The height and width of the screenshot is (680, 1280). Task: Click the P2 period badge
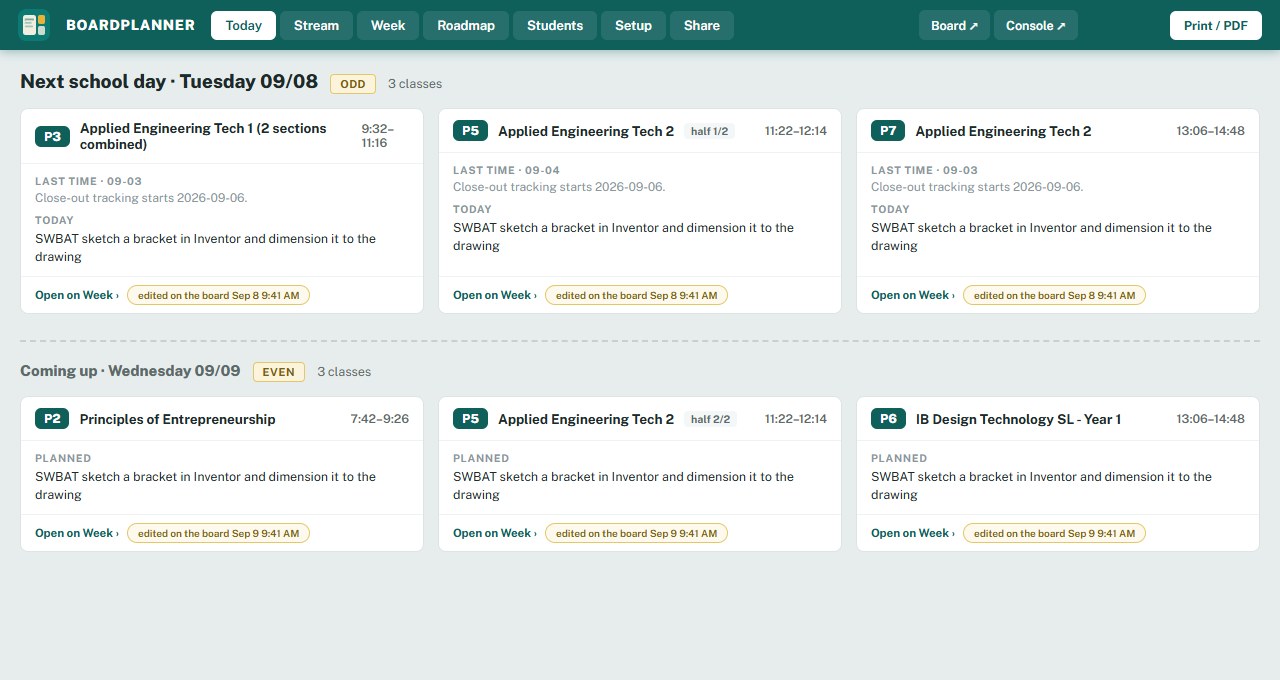pyautogui.click(x=52, y=419)
